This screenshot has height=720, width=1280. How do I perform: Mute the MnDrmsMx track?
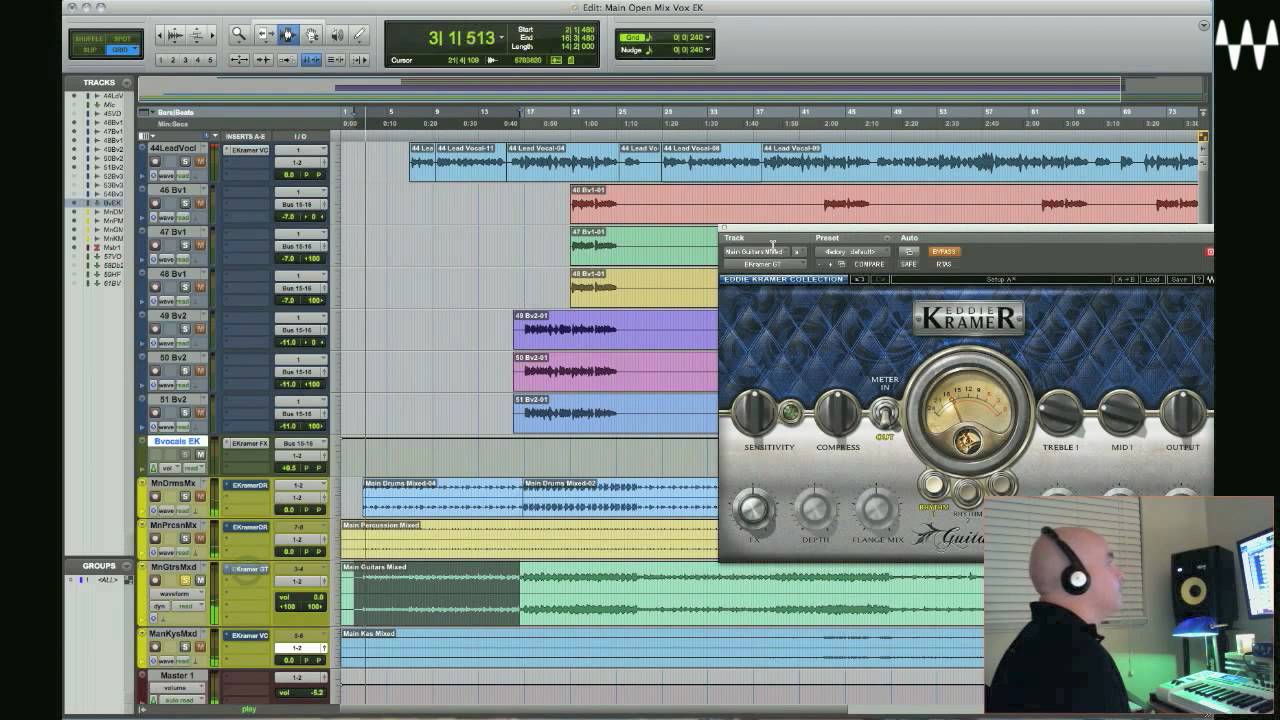click(200, 497)
